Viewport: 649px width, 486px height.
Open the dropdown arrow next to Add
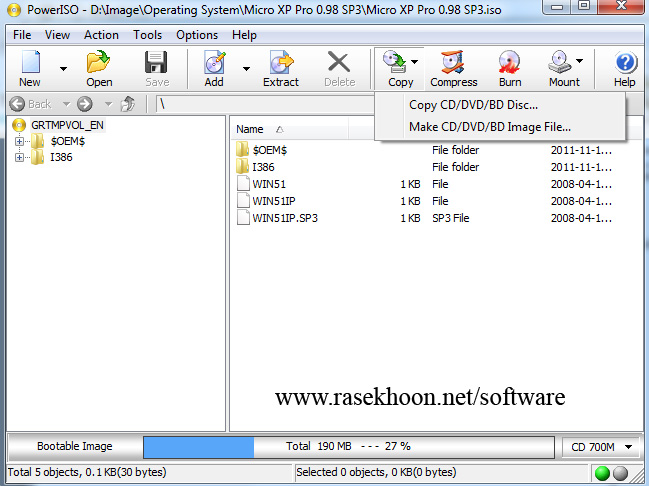tap(246, 69)
